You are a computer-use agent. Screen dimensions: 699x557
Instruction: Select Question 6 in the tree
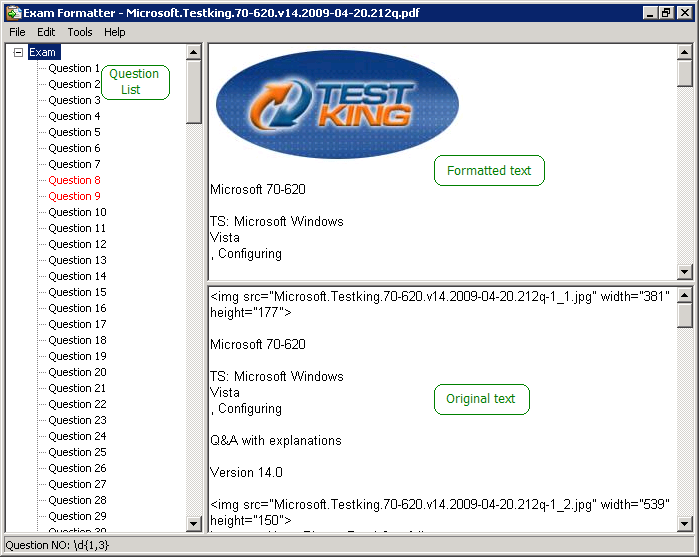(74, 149)
